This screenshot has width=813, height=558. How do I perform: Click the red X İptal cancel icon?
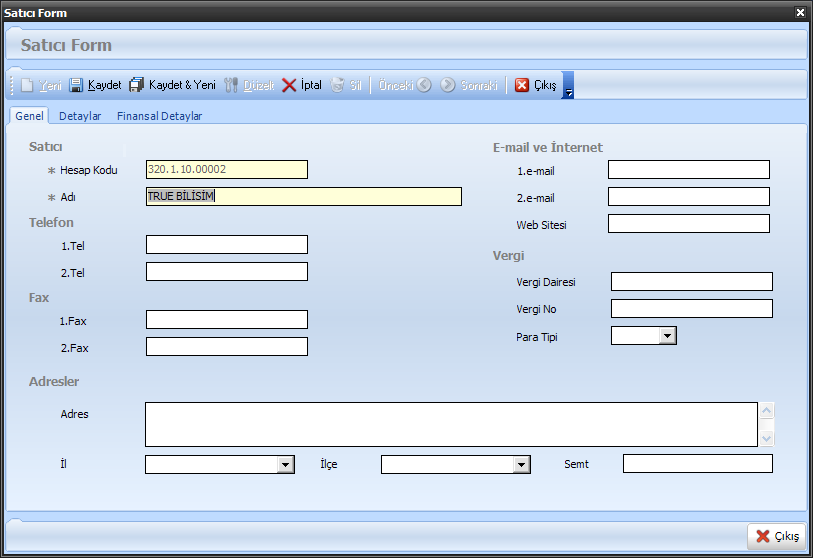pyautogui.click(x=289, y=86)
